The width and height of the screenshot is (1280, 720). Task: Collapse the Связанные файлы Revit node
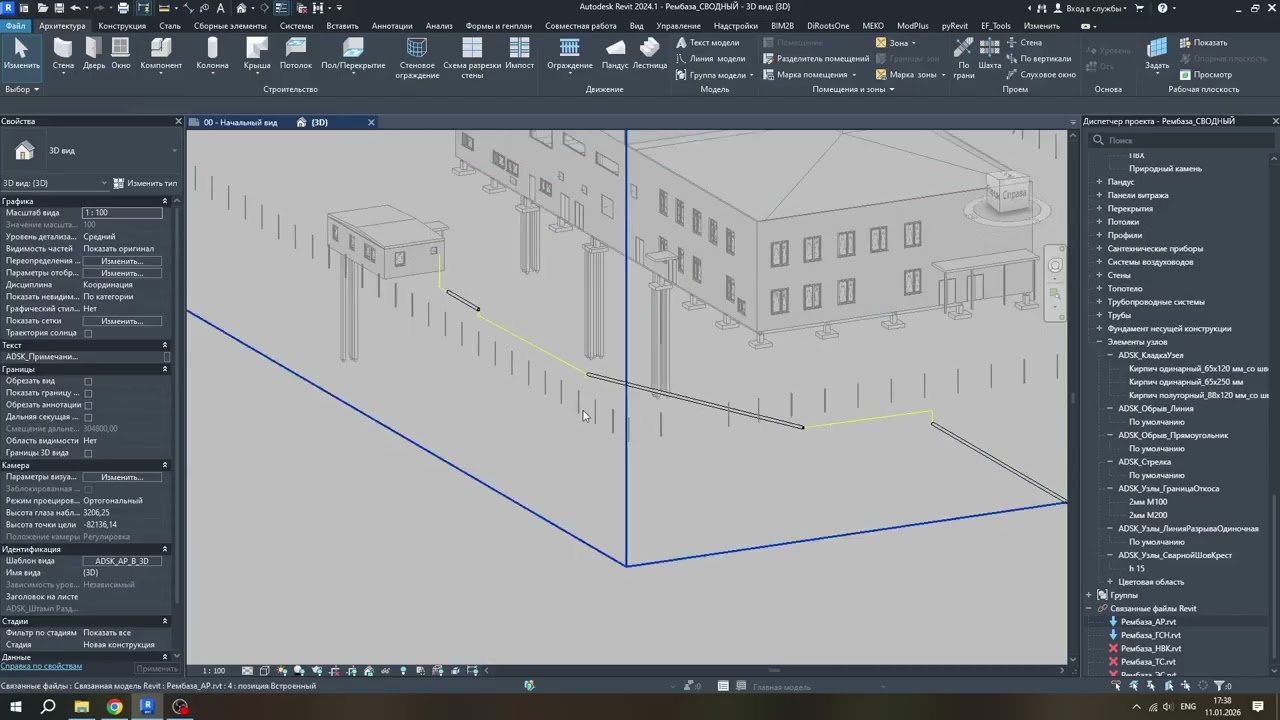(x=1089, y=608)
